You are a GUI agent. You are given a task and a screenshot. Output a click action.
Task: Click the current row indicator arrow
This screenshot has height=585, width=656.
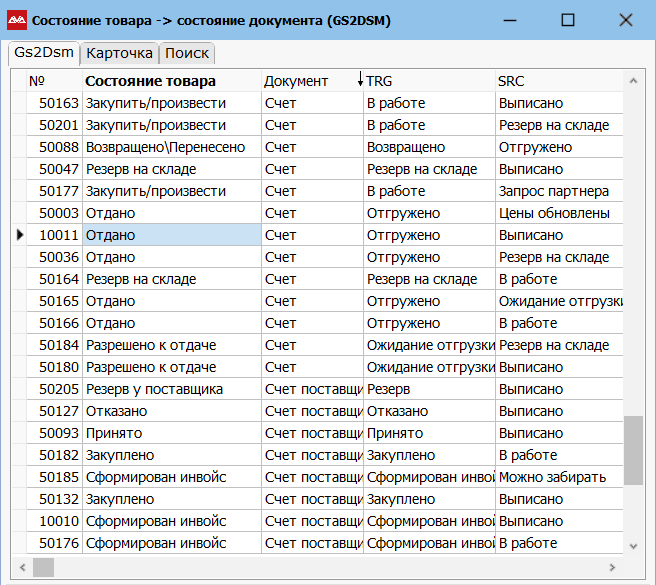(18, 235)
